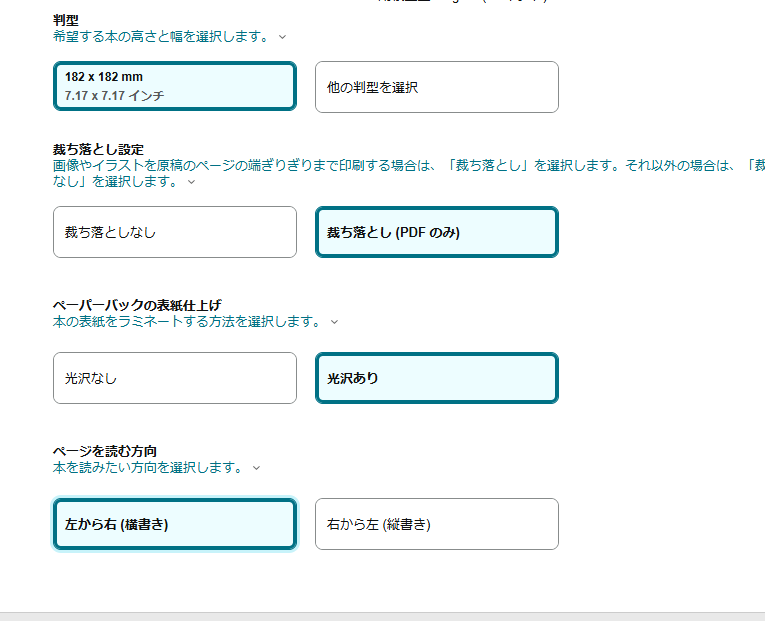The height and width of the screenshot is (623, 765).
Task: Click the ページを読む方向 heading
Action: [105, 451]
